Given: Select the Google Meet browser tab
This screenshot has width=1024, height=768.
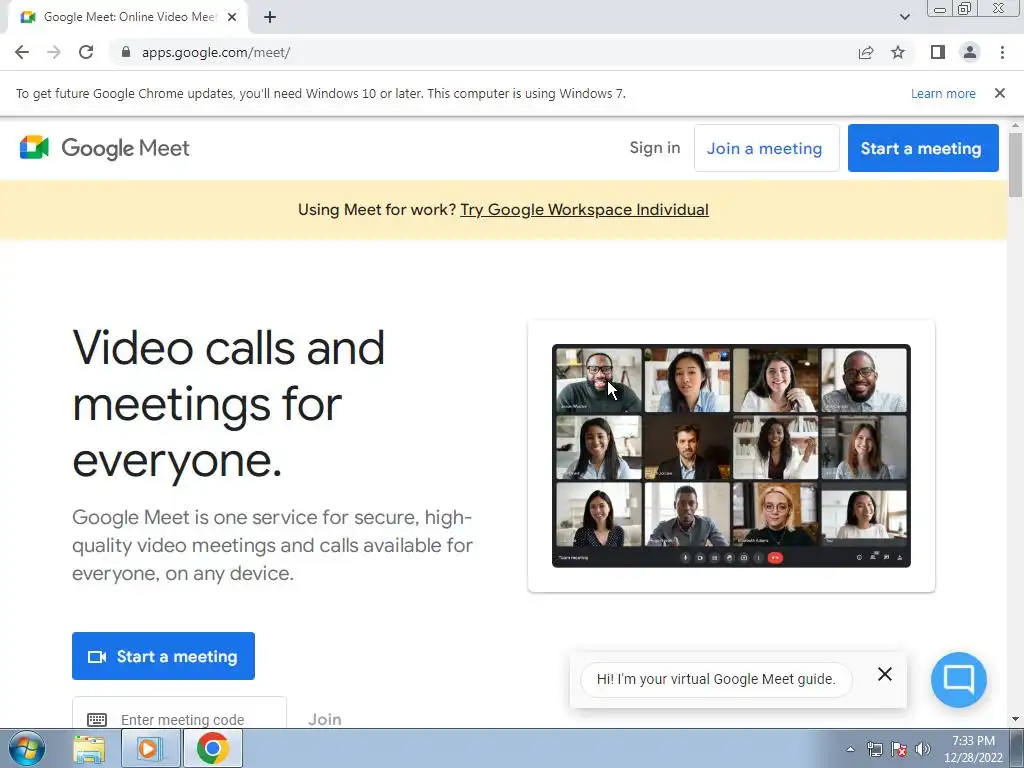Looking at the screenshot, I should coord(127,17).
